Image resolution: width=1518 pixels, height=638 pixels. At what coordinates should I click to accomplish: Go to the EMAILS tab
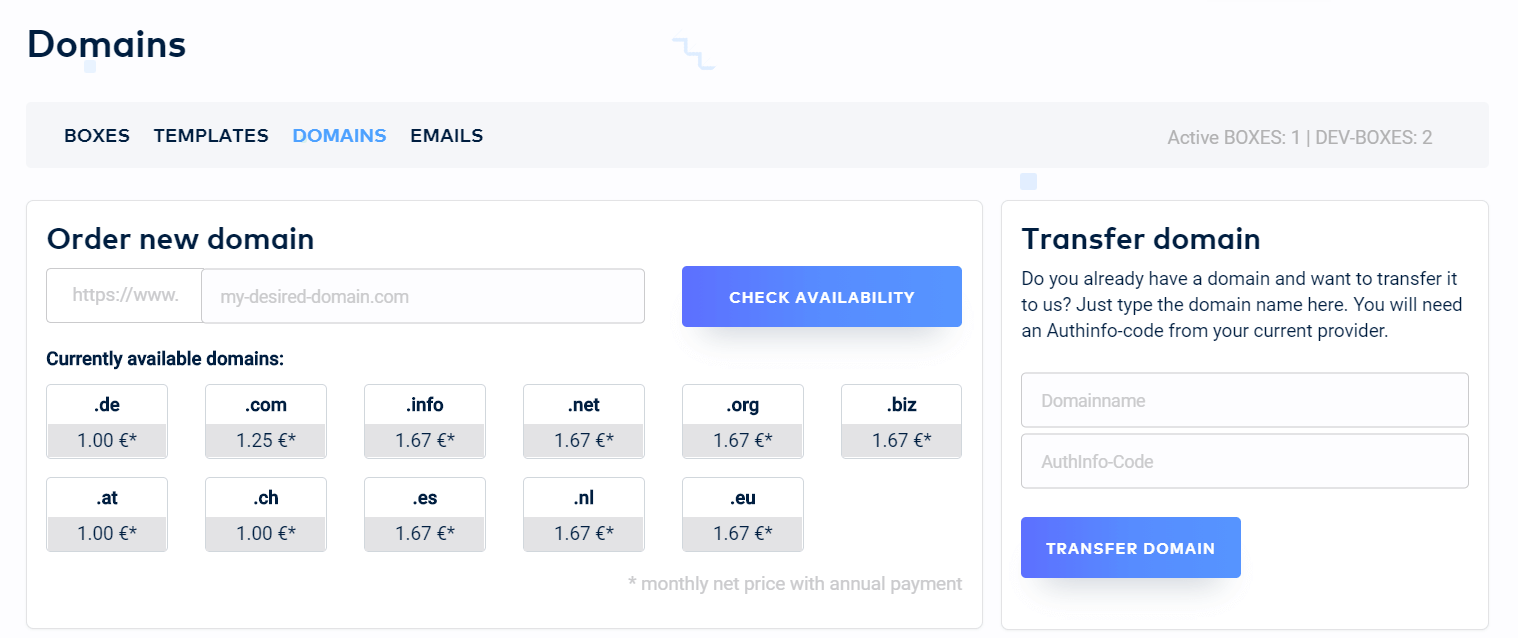[446, 136]
